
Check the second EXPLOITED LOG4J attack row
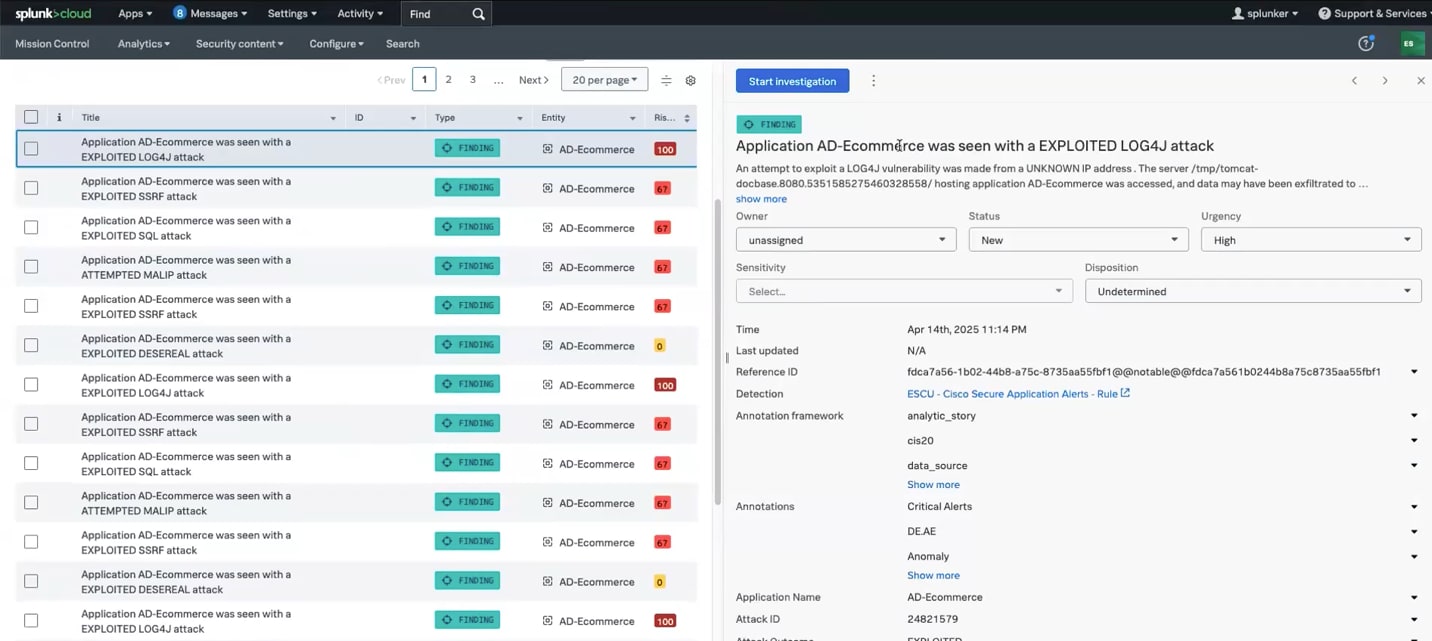(31, 385)
